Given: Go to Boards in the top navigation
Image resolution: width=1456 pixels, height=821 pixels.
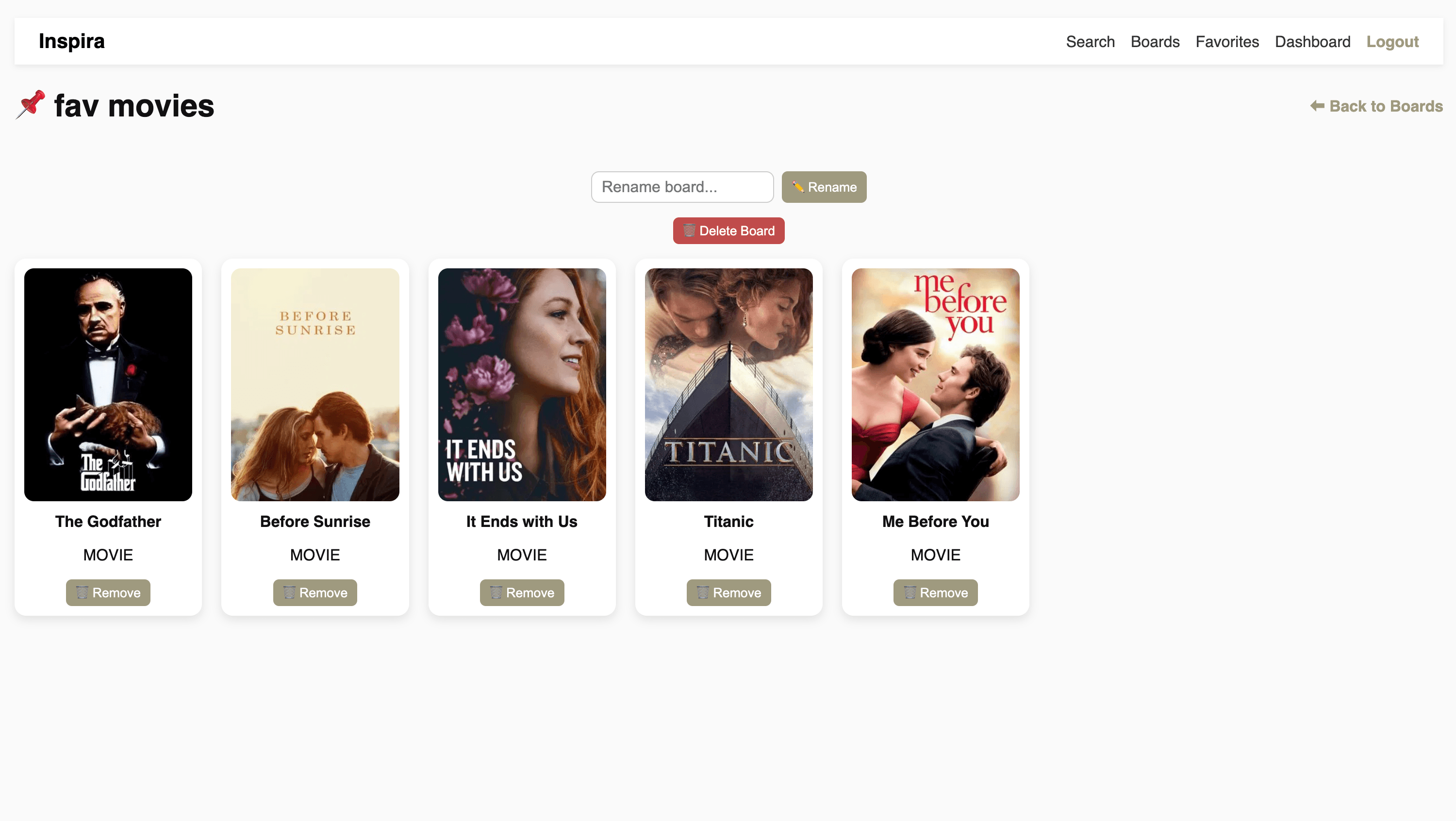Looking at the screenshot, I should [1155, 42].
